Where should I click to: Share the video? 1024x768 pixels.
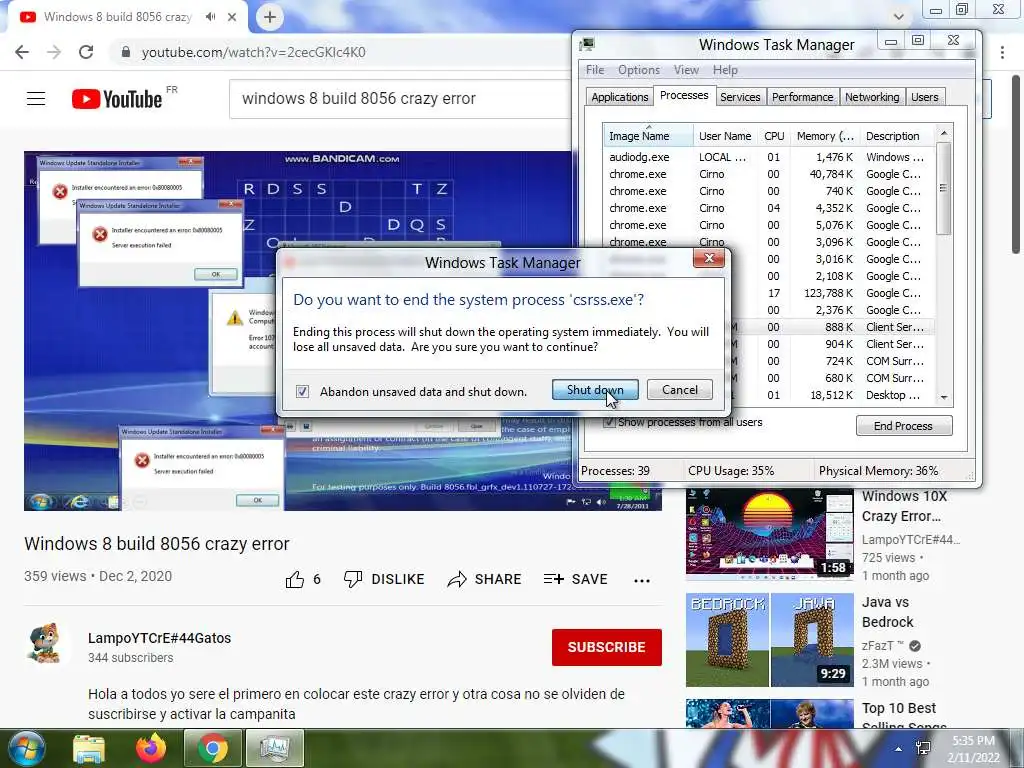pyautogui.click(x=484, y=579)
